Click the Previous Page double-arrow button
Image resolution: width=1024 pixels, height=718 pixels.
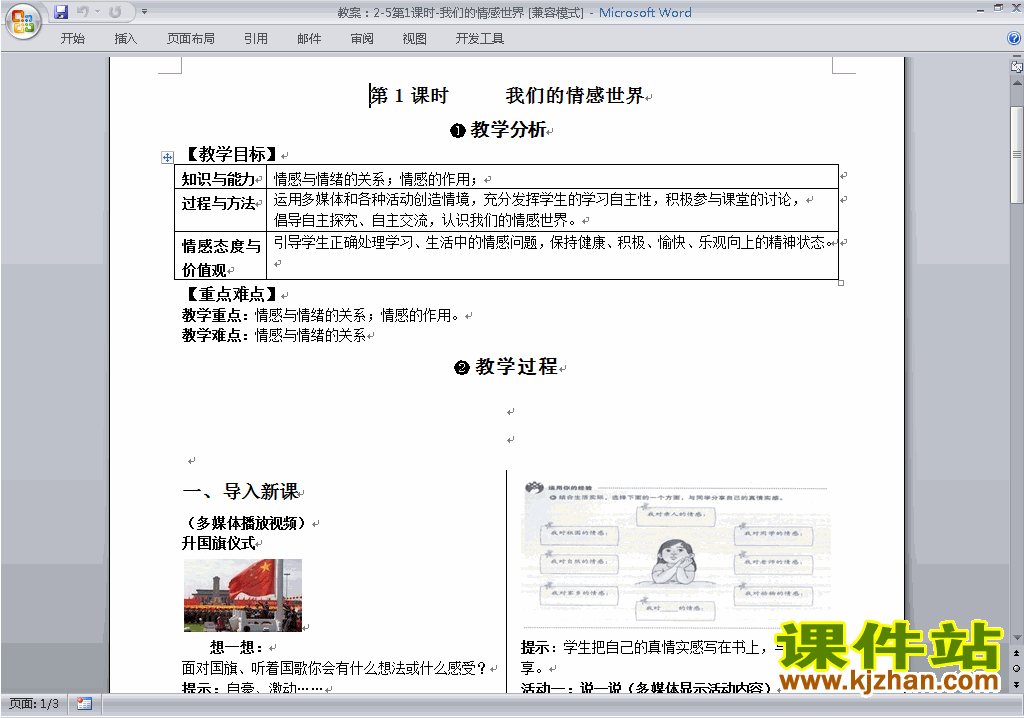coord(1017,653)
